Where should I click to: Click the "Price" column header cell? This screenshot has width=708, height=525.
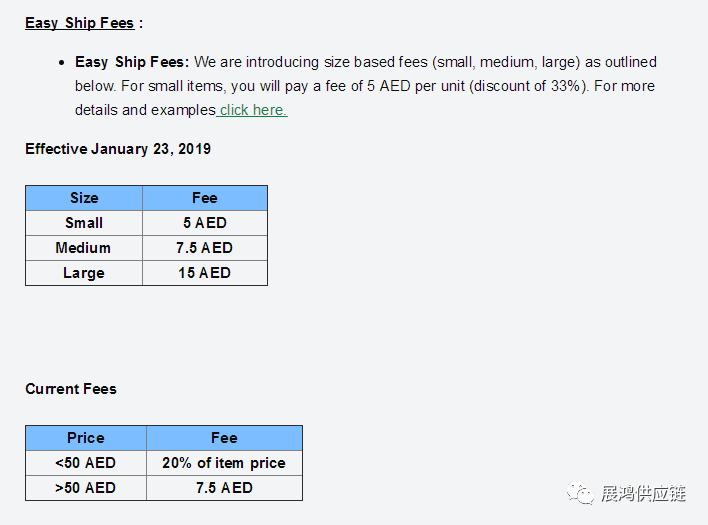coord(86,438)
